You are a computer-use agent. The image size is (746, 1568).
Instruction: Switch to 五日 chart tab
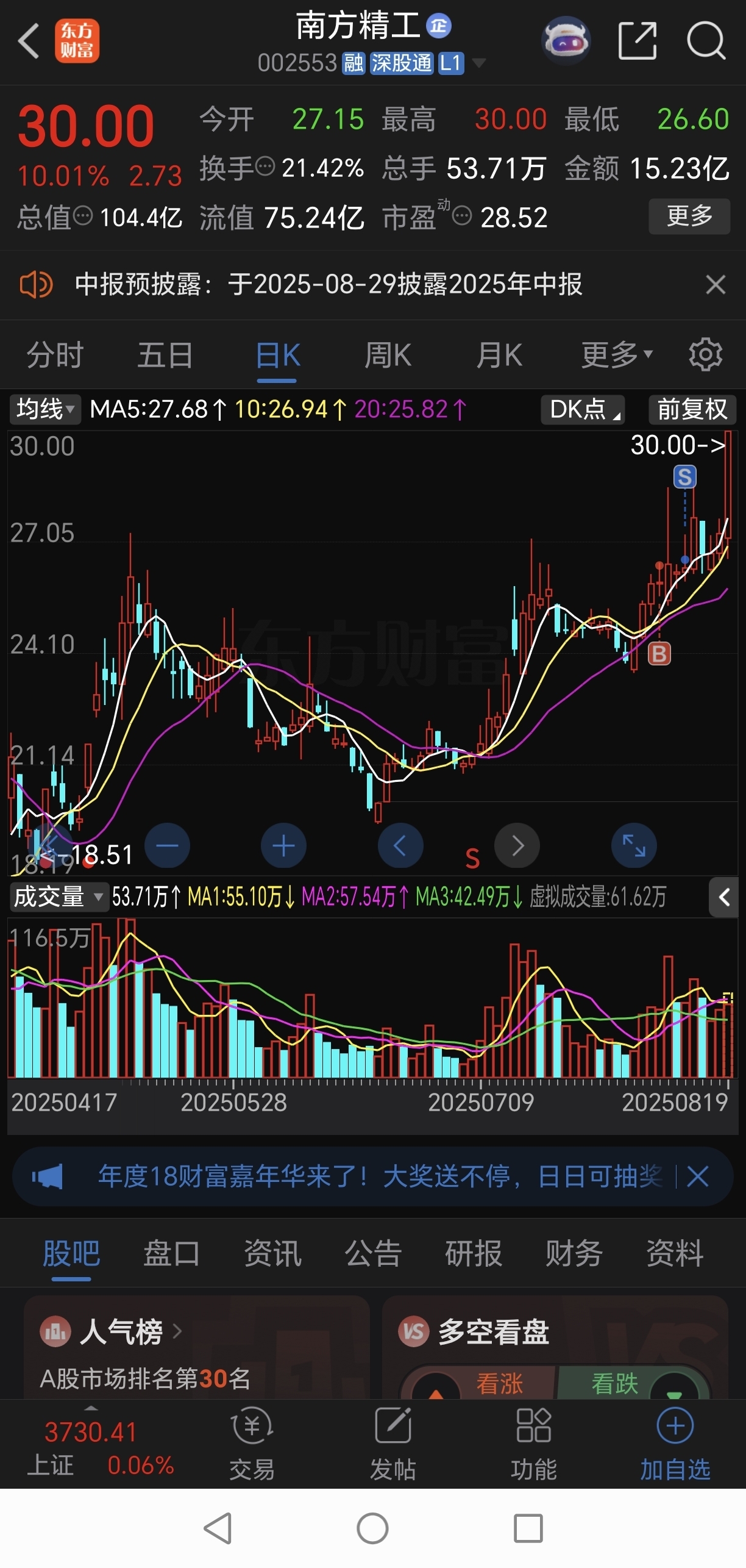click(165, 355)
